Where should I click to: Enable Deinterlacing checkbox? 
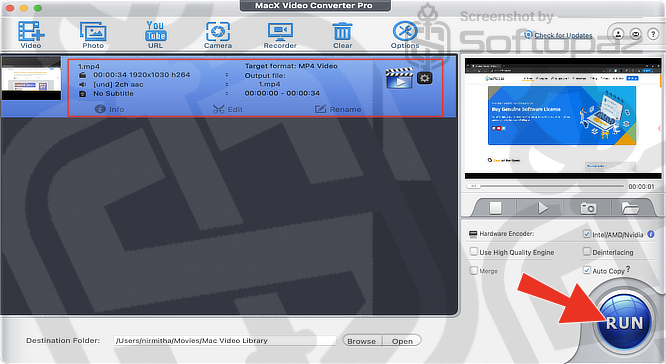(587, 252)
